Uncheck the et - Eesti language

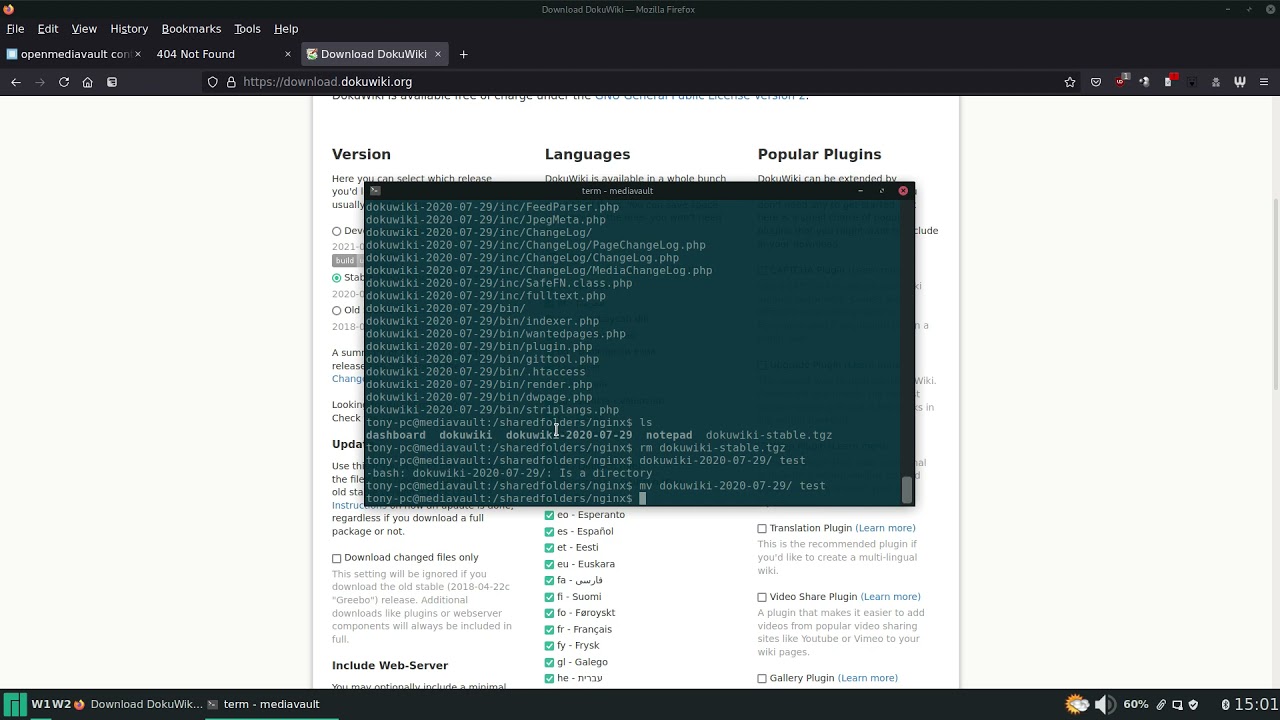pos(549,548)
